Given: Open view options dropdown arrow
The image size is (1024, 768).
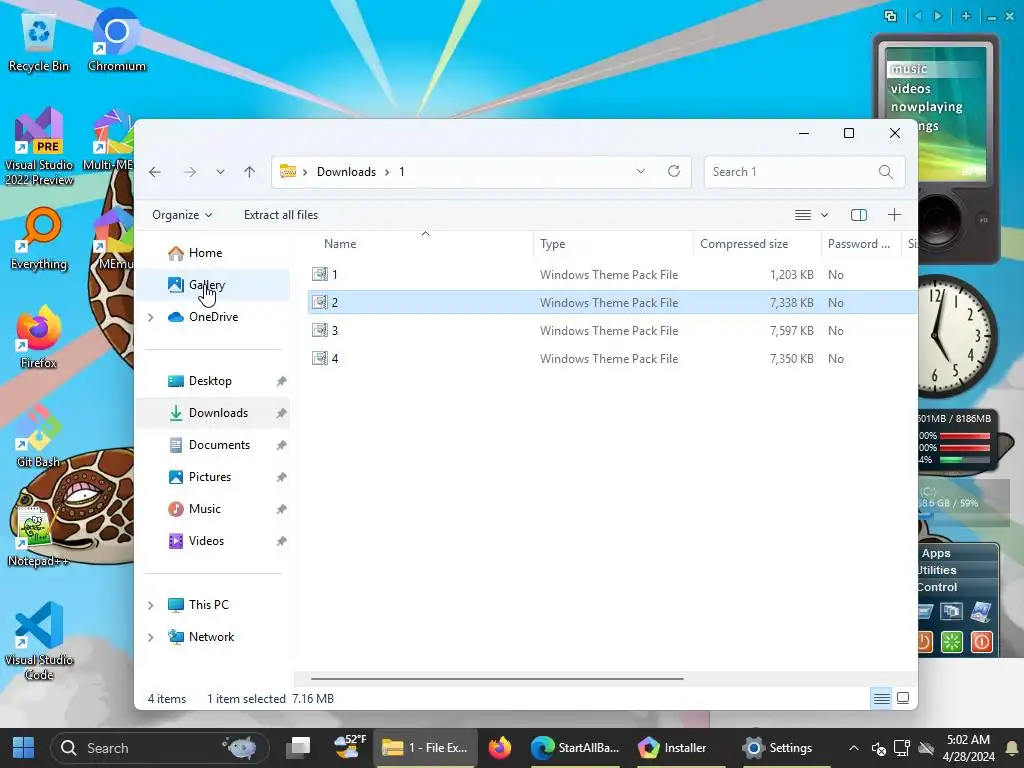Looking at the screenshot, I should (824, 215).
